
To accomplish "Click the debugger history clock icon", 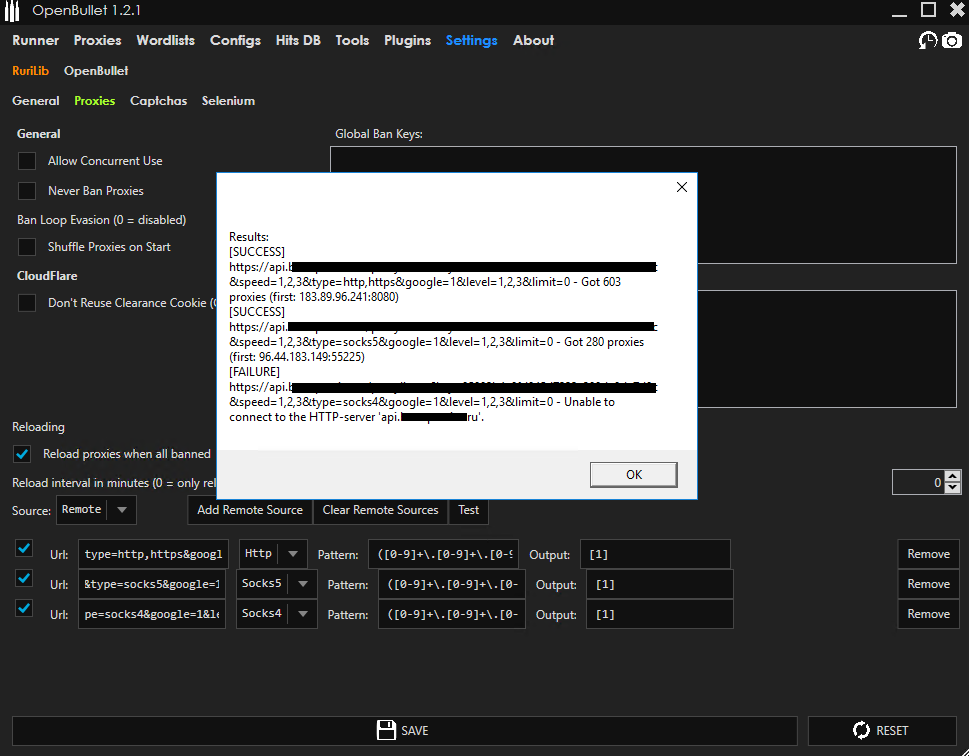I will coord(927,40).
